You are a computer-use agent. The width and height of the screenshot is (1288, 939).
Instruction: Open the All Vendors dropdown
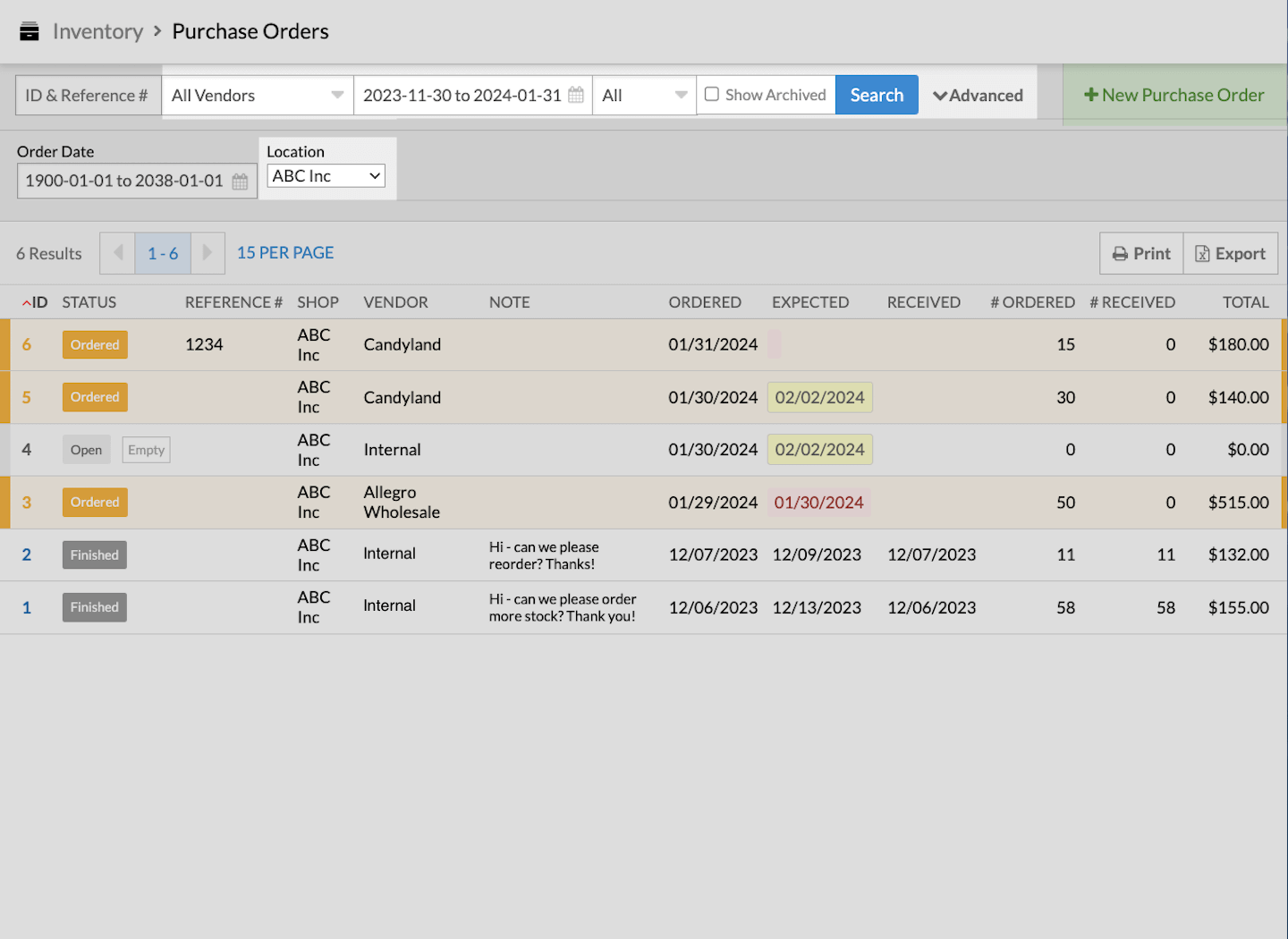coord(257,95)
